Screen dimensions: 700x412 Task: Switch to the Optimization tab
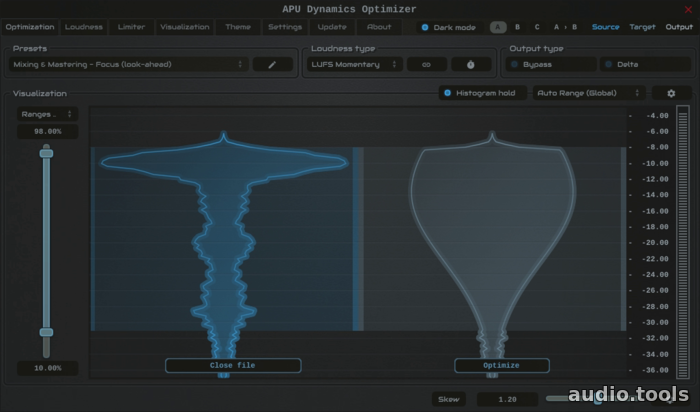coord(30,27)
